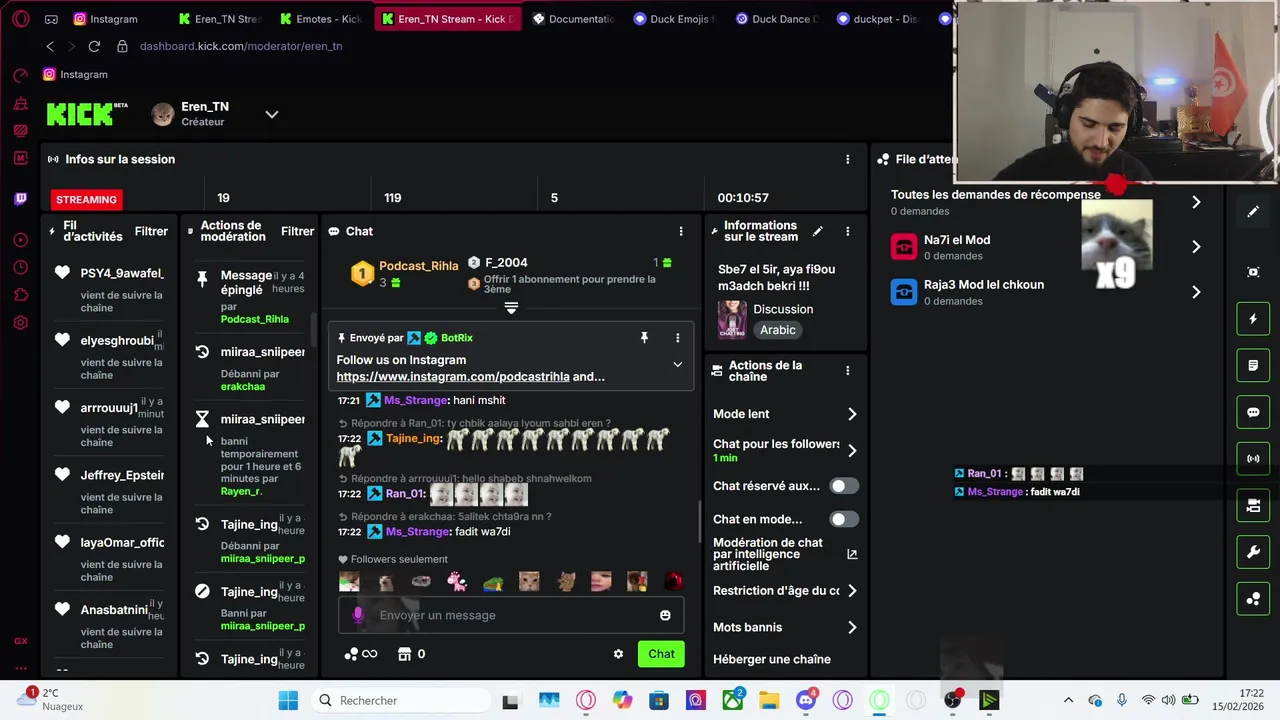Open Twitch in Opera sidebar
This screenshot has width=1280, height=720.
click(x=21, y=199)
